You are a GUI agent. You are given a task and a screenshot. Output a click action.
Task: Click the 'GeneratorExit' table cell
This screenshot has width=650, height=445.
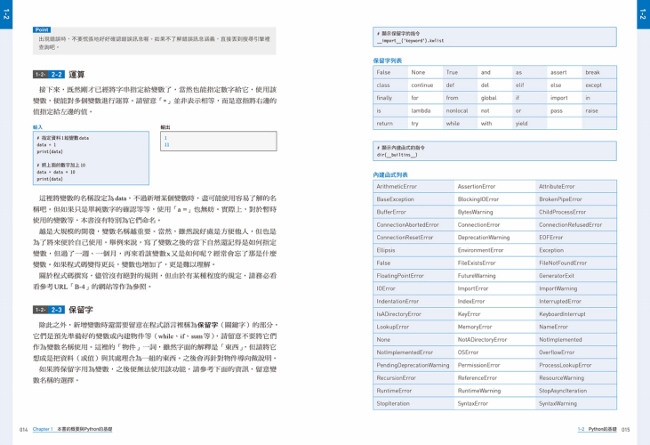click(x=576, y=276)
